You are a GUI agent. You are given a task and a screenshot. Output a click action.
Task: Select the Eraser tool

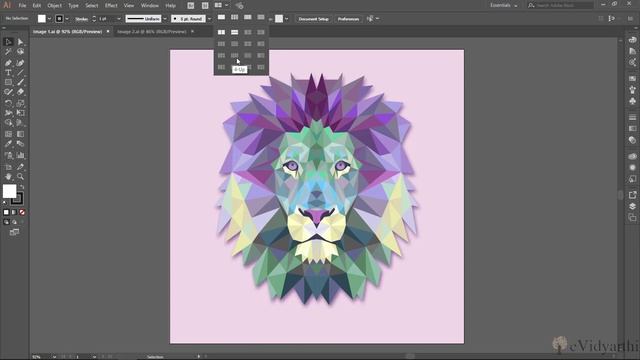(x=20, y=92)
